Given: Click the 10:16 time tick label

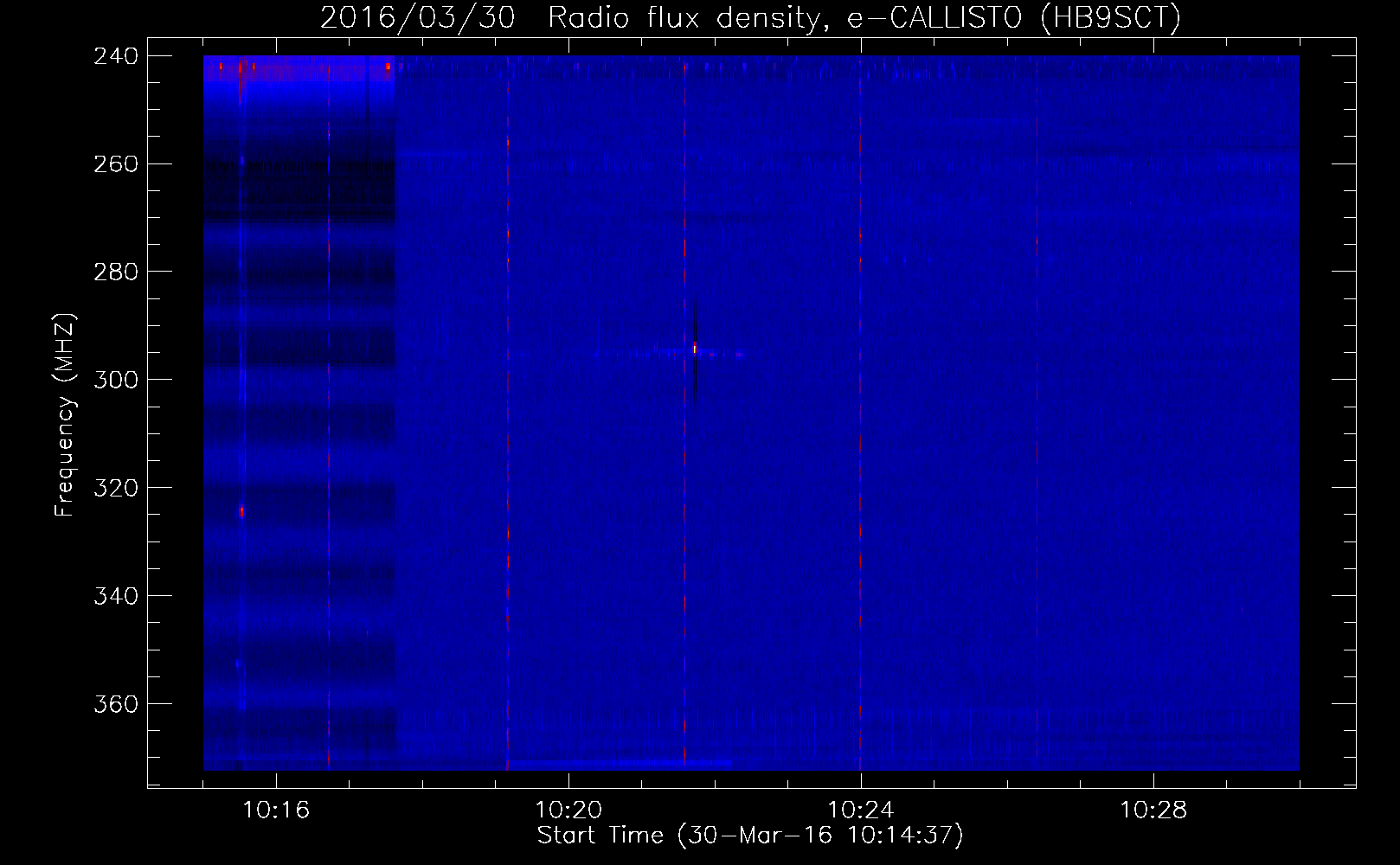Looking at the screenshot, I should coord(276,811).
